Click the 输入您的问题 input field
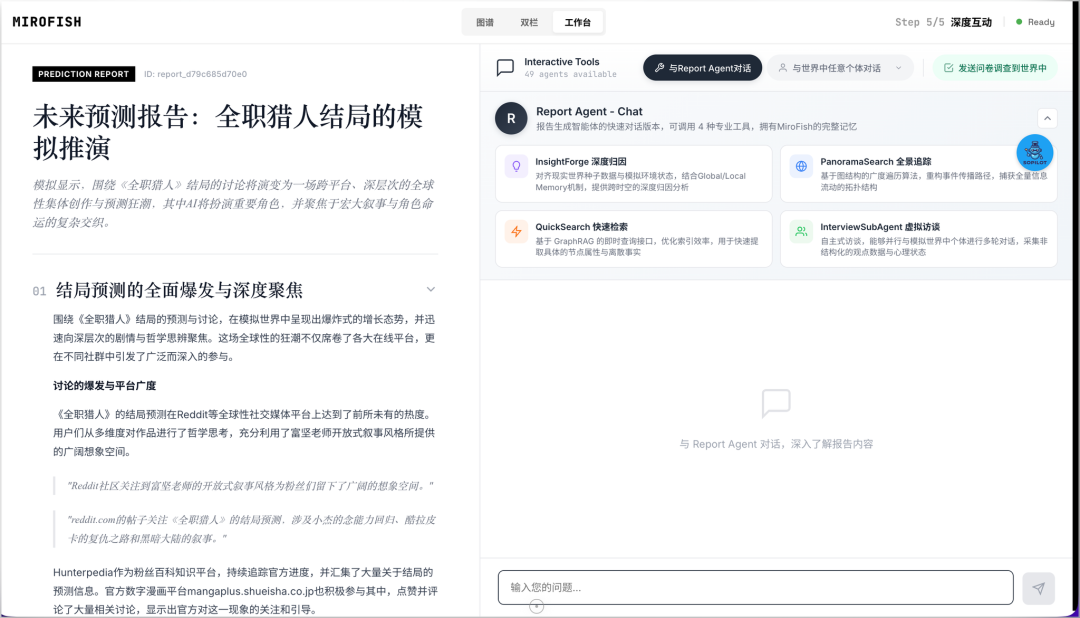Viewport: 1080px width, 618px height. click(x=755, y=587)
